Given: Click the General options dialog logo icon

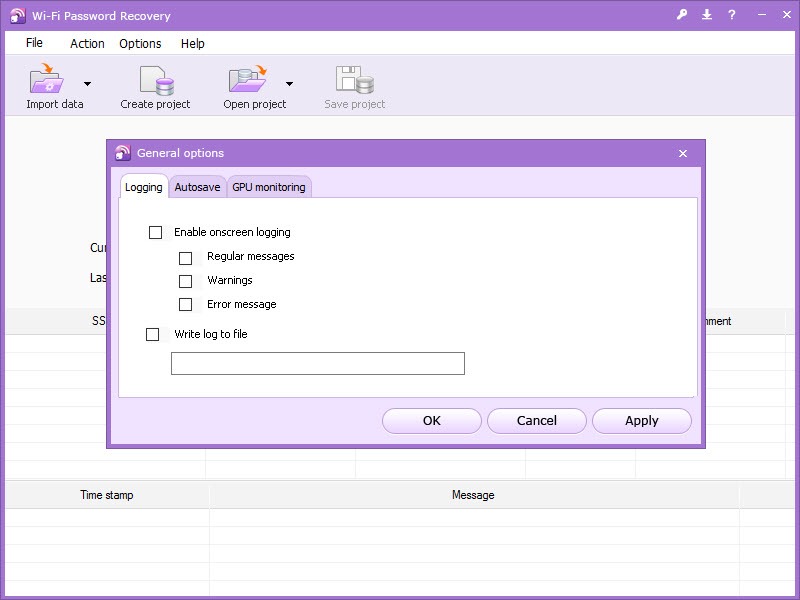Looking at the screenshot, I should (x=122, y=153).
